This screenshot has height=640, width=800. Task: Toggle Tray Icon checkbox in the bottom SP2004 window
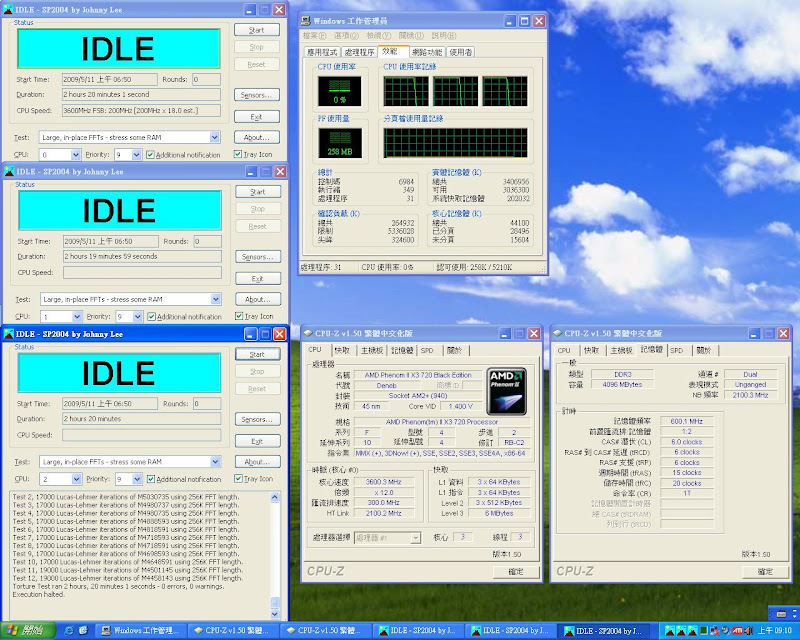pos(238,480)
